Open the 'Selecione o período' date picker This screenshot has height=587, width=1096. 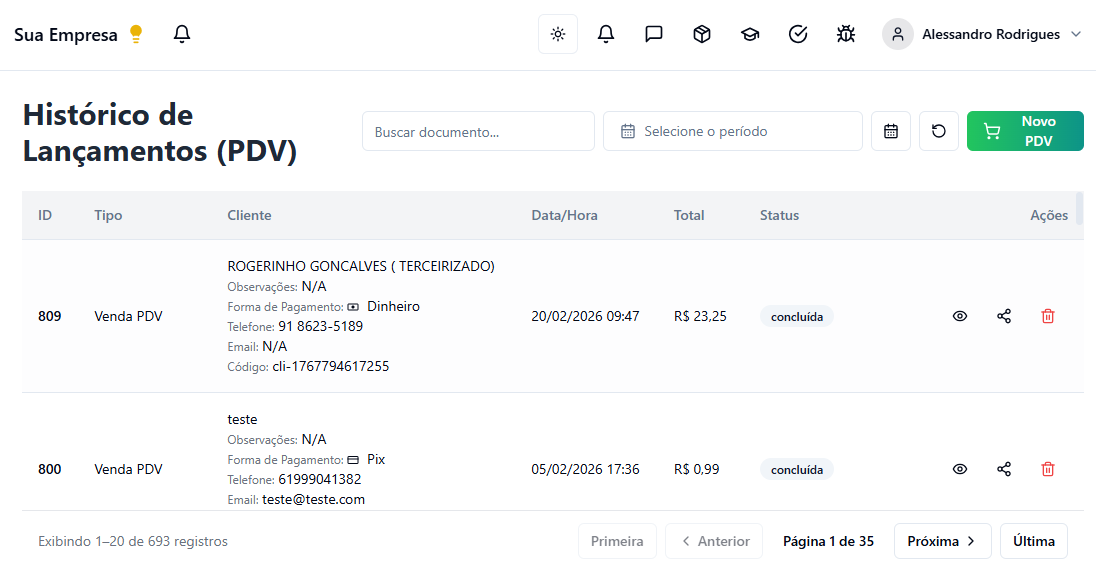coord(732,131)
